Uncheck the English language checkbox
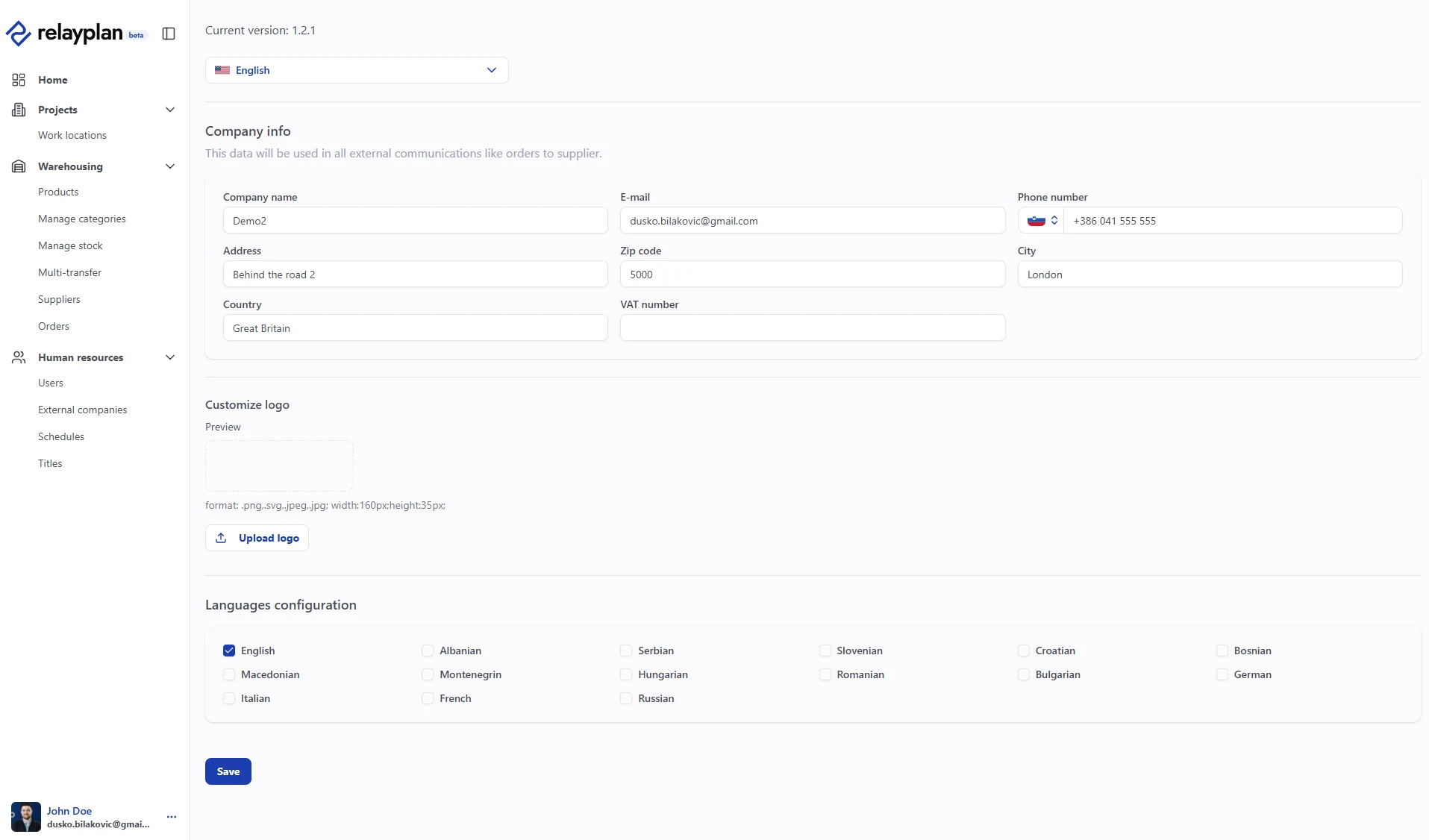 click(229, 651)
